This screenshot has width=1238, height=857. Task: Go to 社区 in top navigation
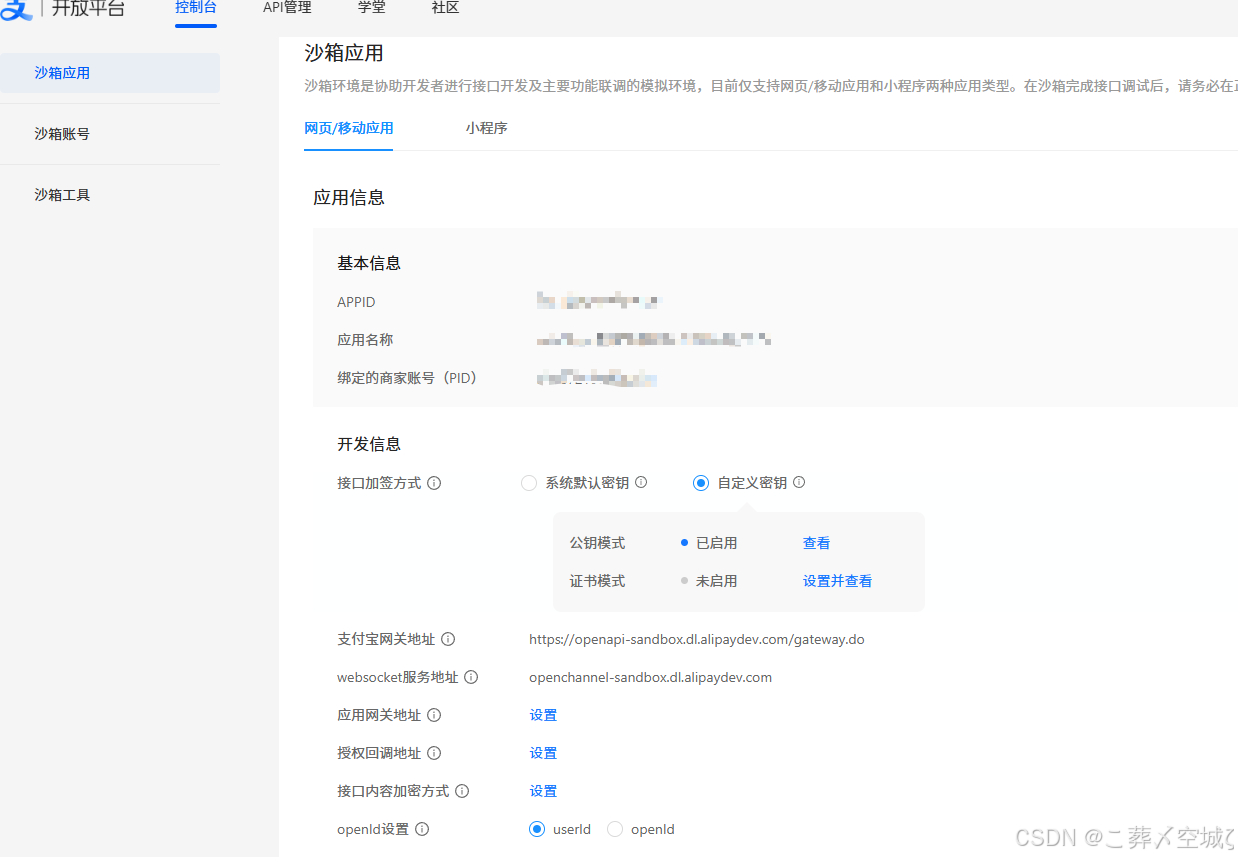pyautogui.click(x=445, y=8)
